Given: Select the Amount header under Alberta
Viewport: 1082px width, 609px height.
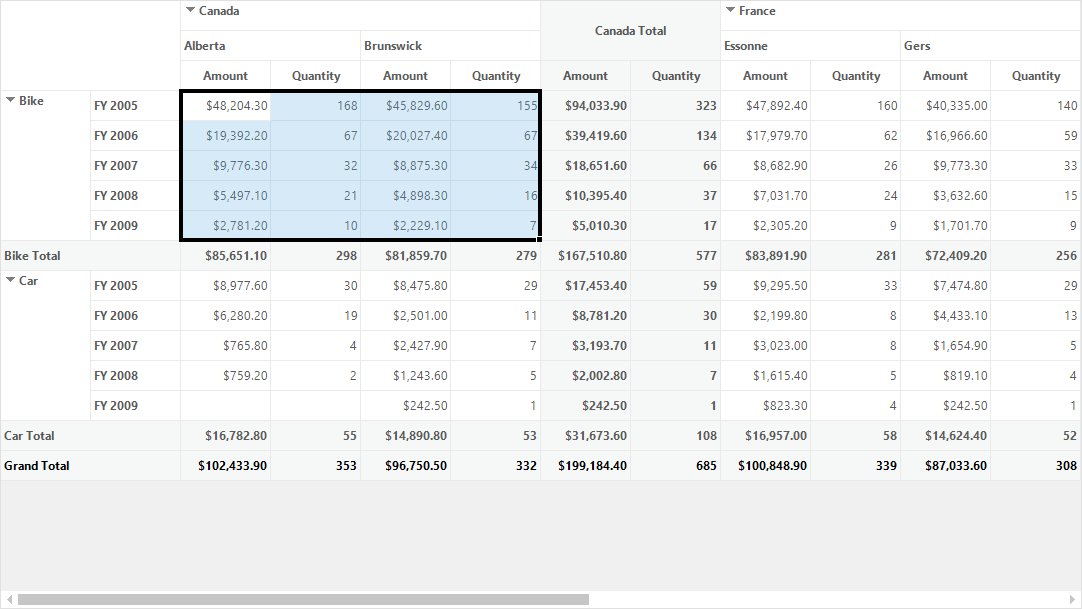Looking at the screenshot, I should [x=226, y=76].
